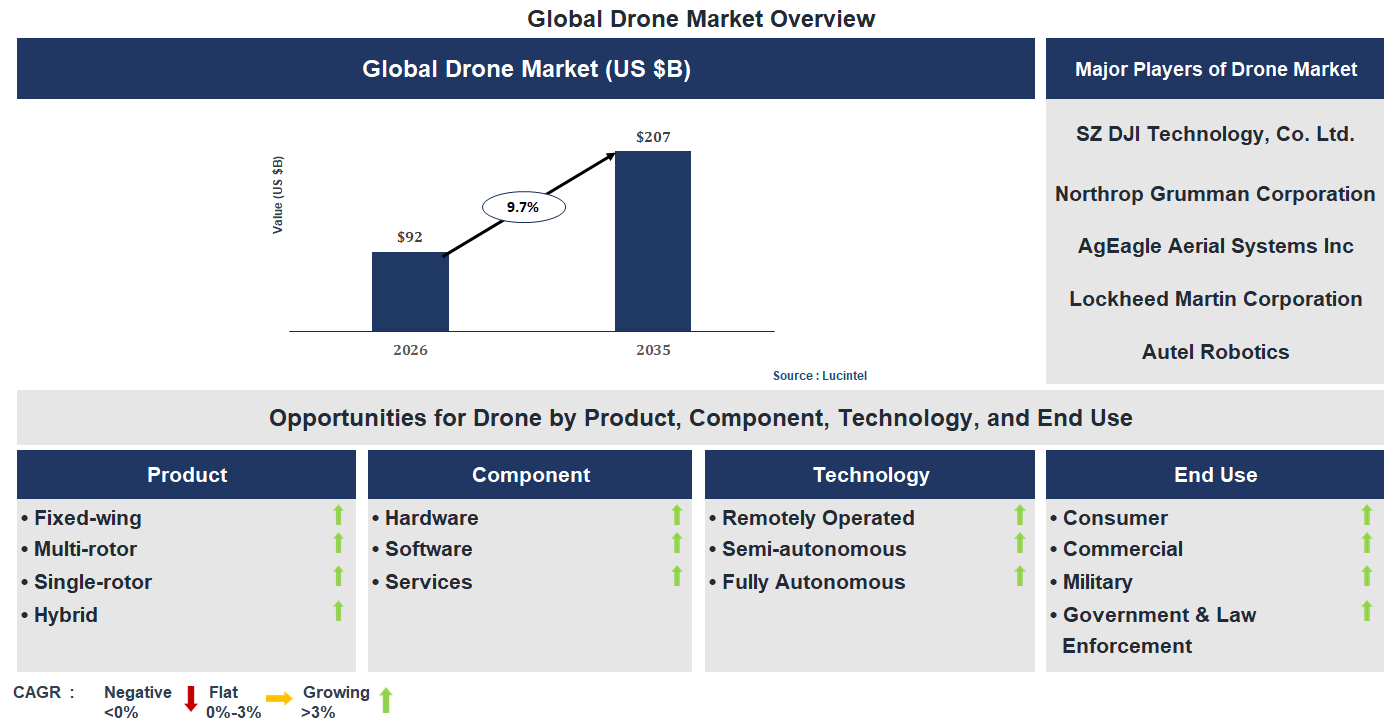
Task: Toggle the arrow beside Single-rotor
Action: point(341,577)
